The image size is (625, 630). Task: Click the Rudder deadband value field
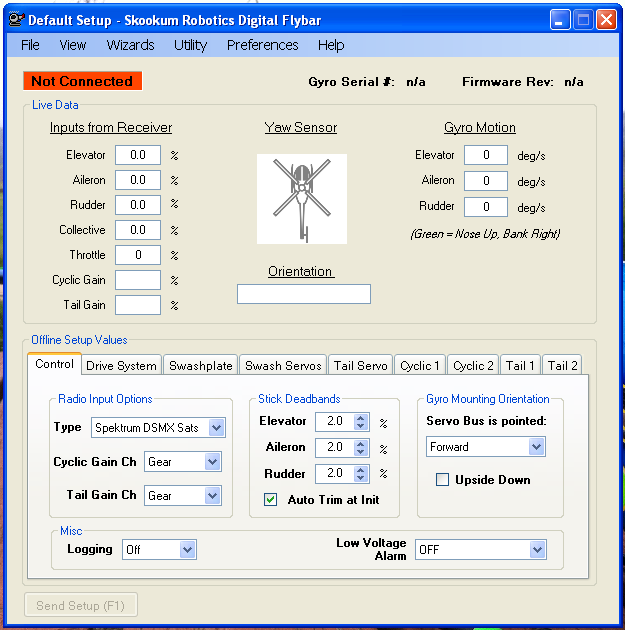coord(335,474)
